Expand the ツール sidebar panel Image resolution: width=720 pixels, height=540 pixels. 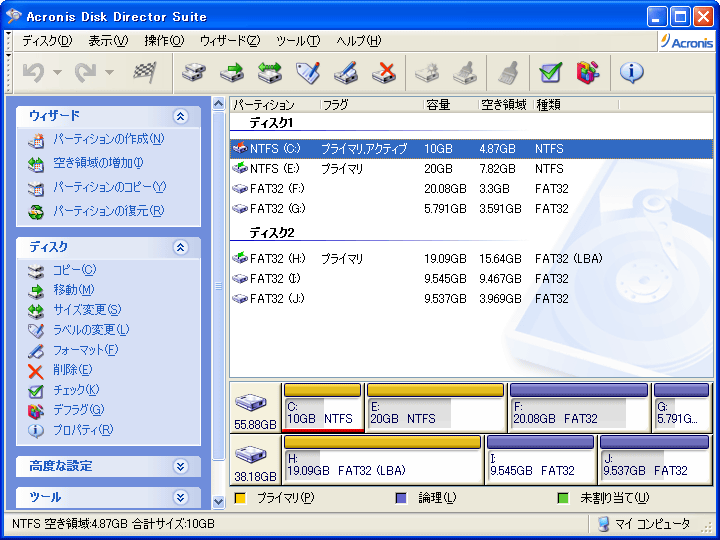click(x=180, y=497)
